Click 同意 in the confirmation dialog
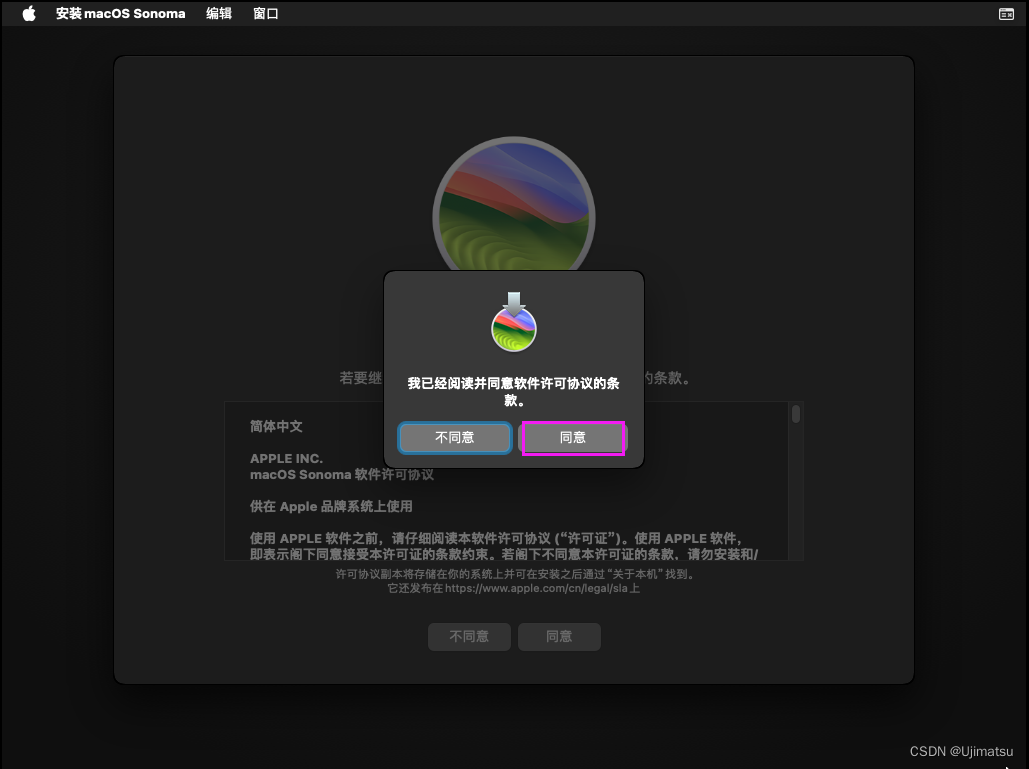 click(x=573, y=438)
